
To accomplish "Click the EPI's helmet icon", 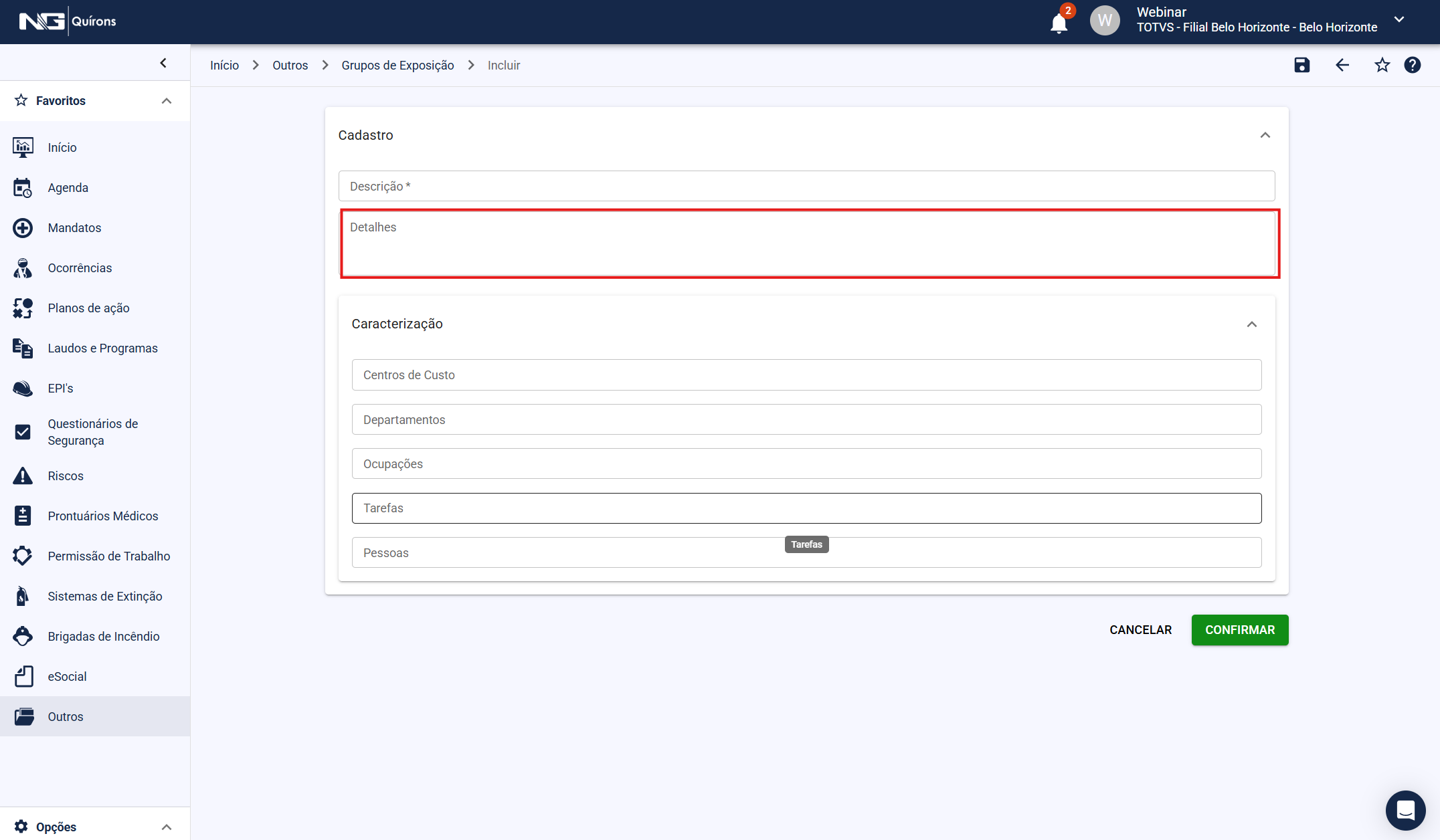I will tap(23, 389).
